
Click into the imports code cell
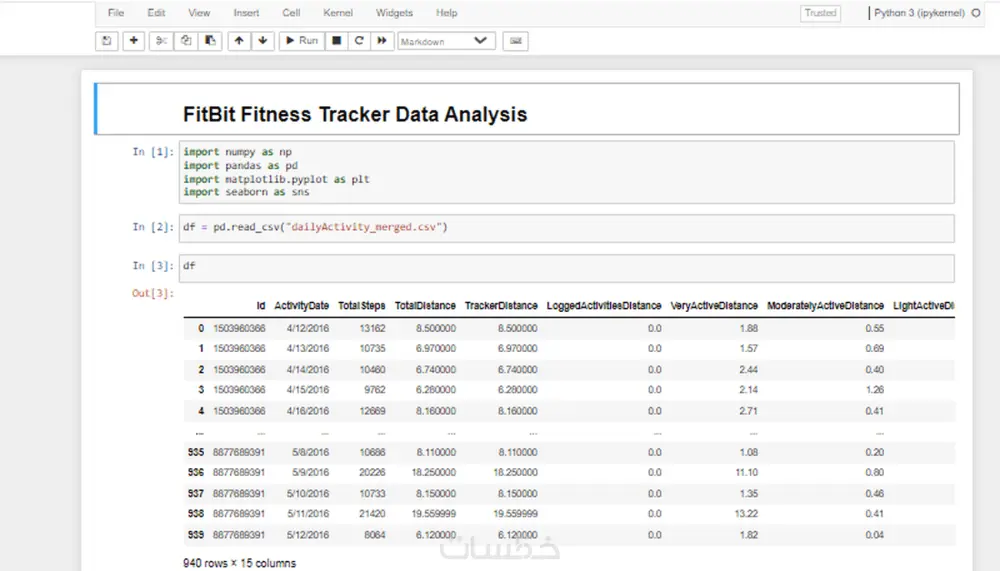tap(566, 172)
